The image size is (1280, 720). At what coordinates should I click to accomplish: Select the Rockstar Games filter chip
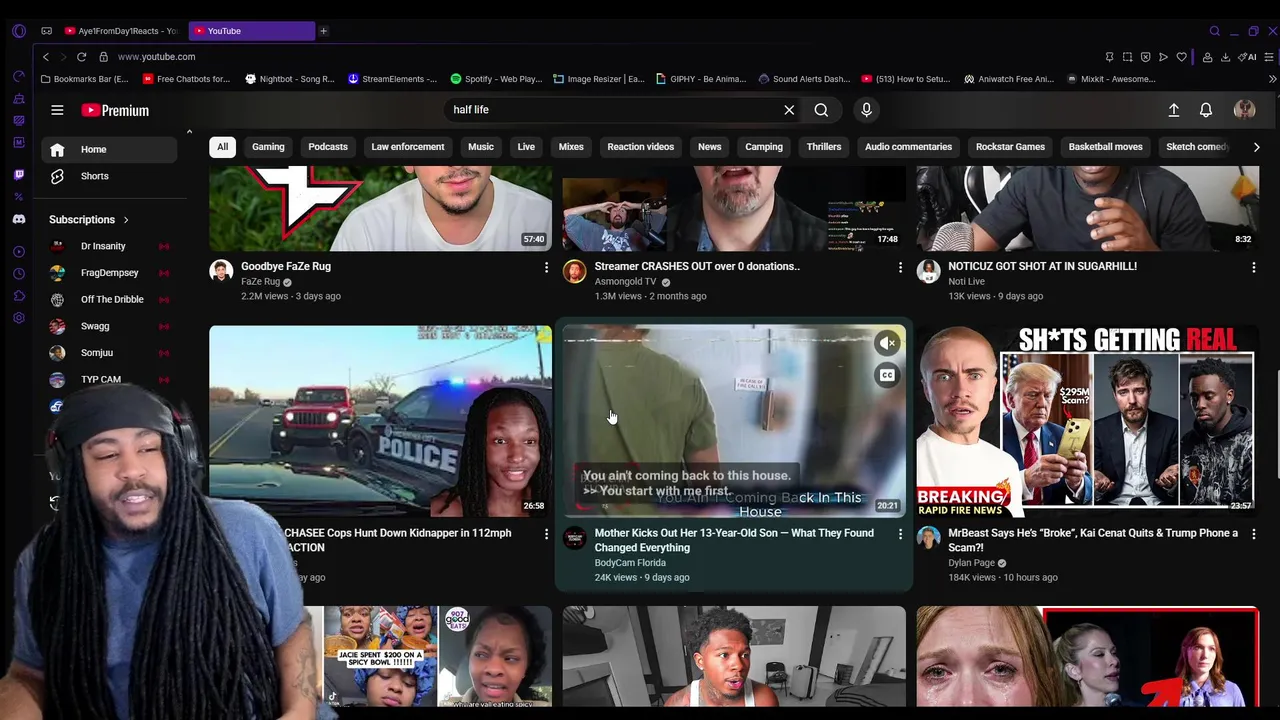pyautogui.click(x=1010, y=147)
